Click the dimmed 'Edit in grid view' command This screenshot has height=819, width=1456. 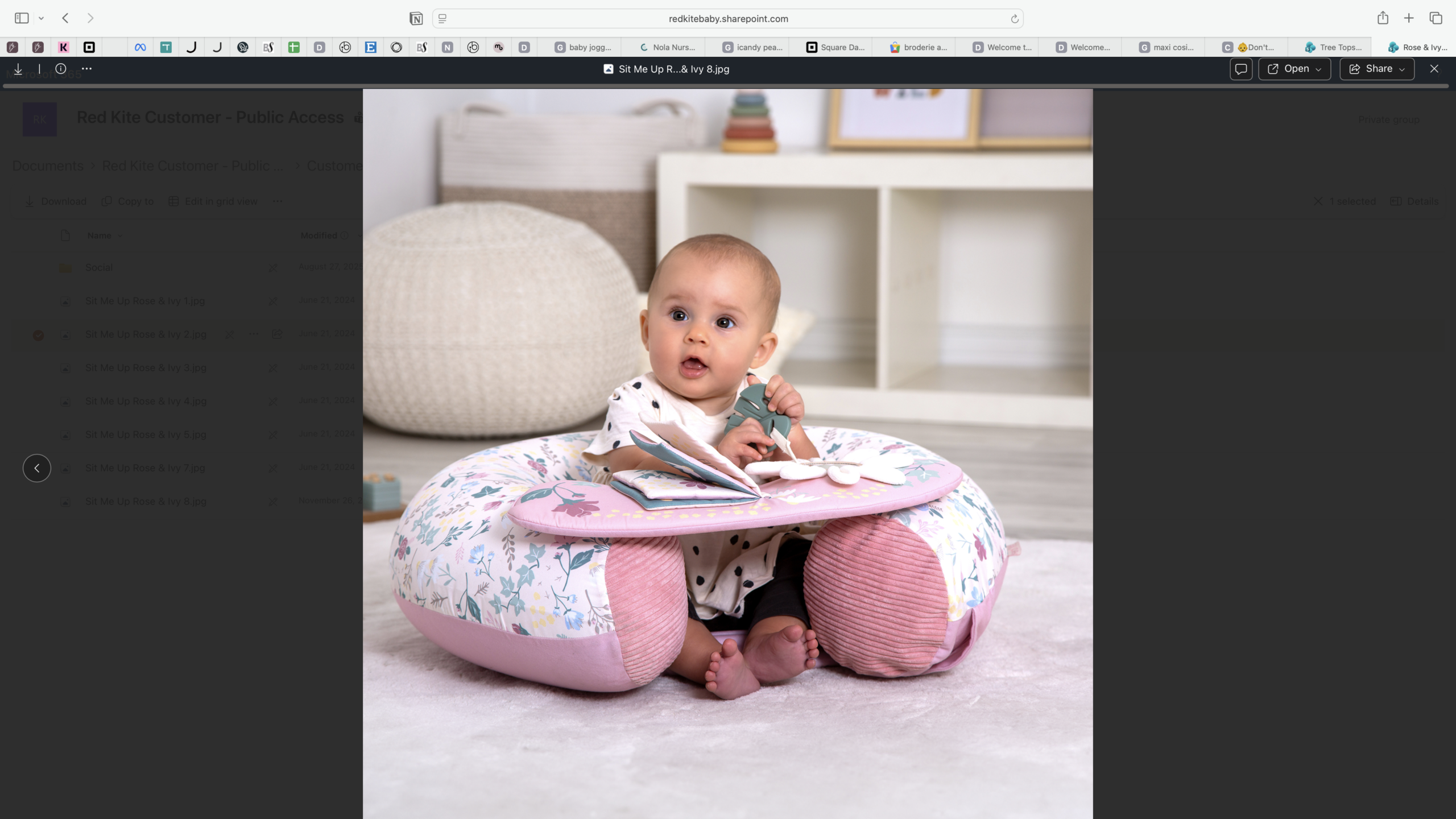pos(213,201)
